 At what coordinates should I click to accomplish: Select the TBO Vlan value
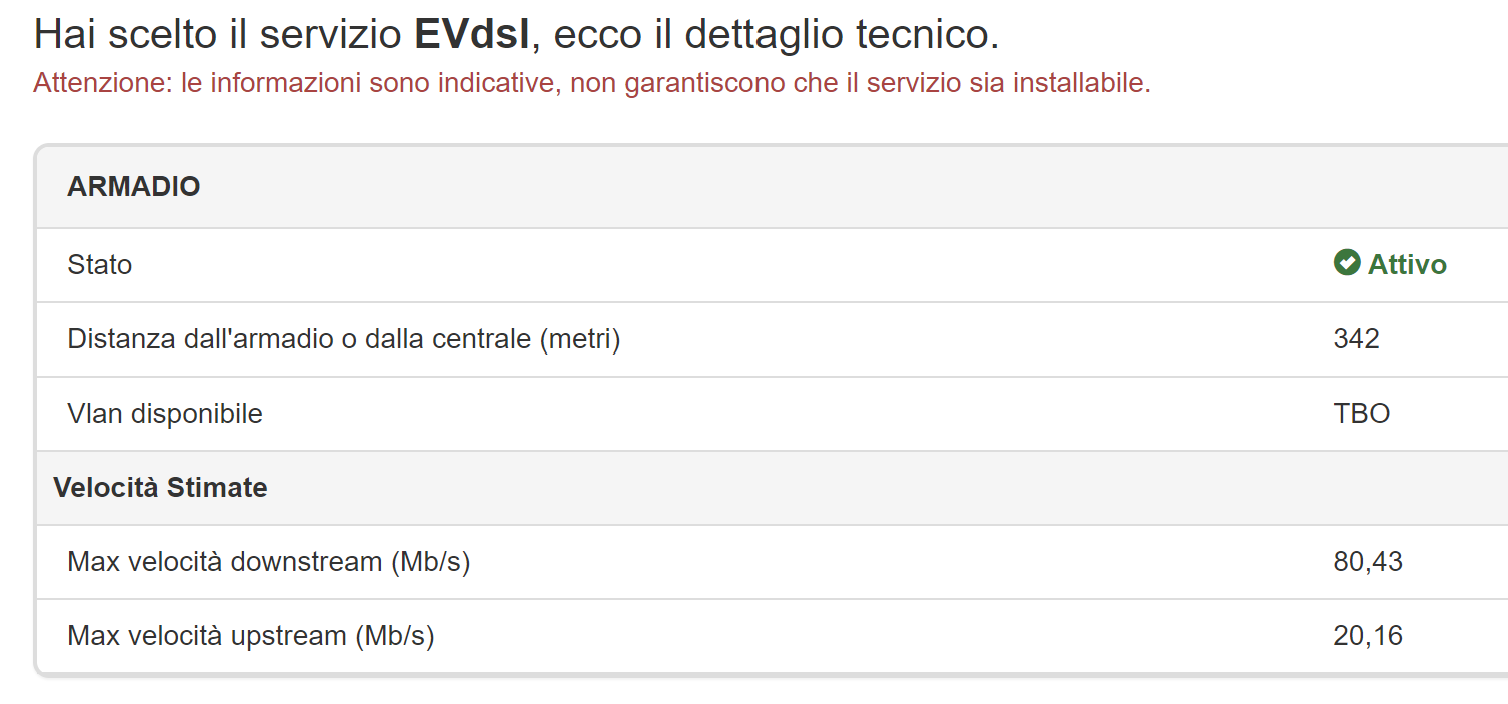[x=1362, y=413]
